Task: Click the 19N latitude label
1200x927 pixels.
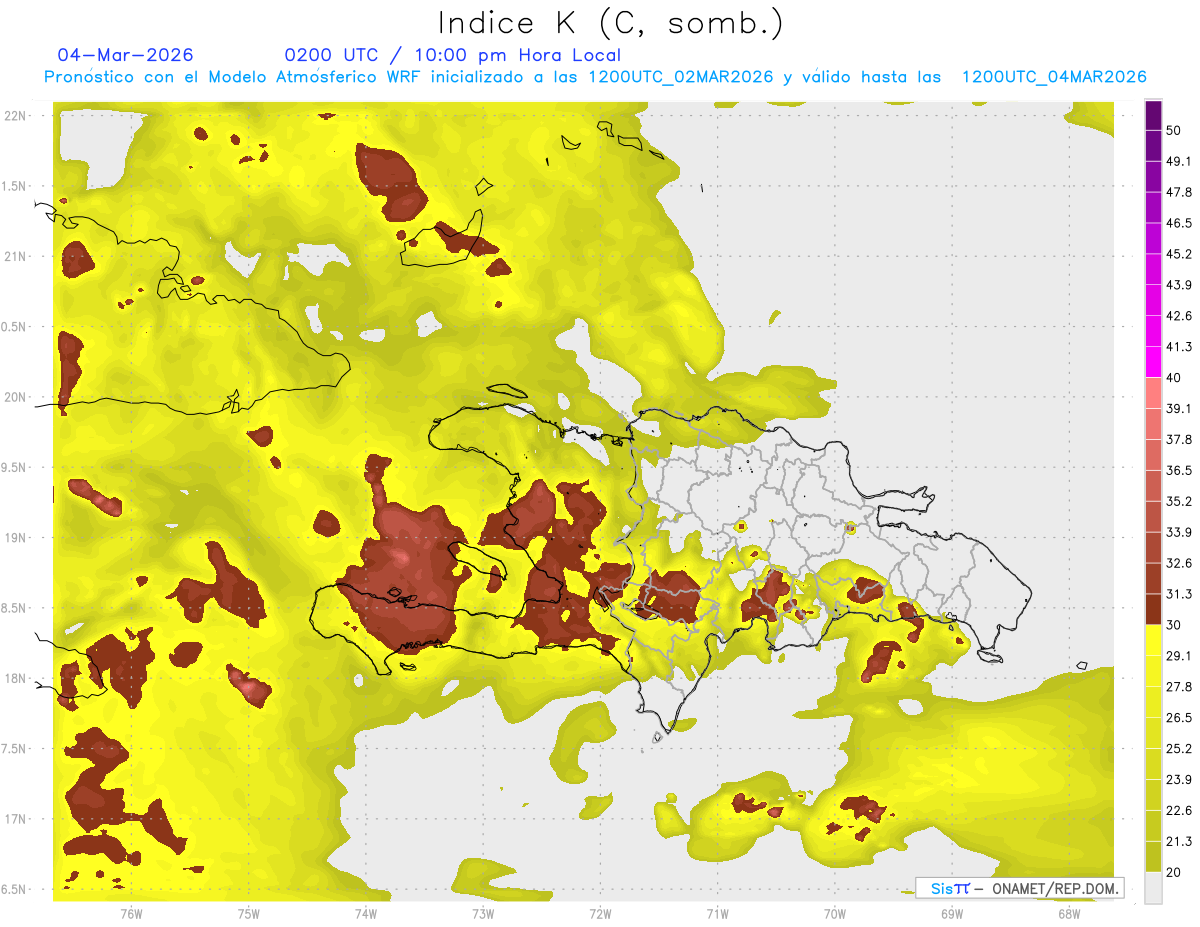Action: click(15, 538)
